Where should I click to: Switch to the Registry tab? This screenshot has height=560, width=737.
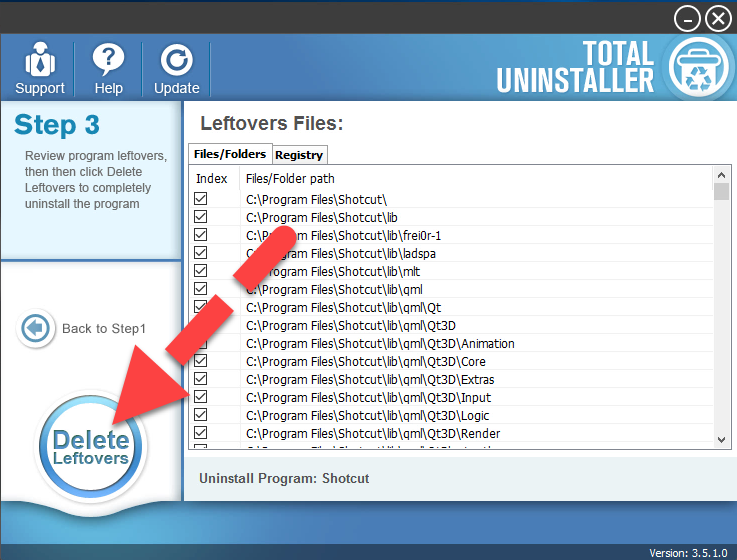point(299,155)
